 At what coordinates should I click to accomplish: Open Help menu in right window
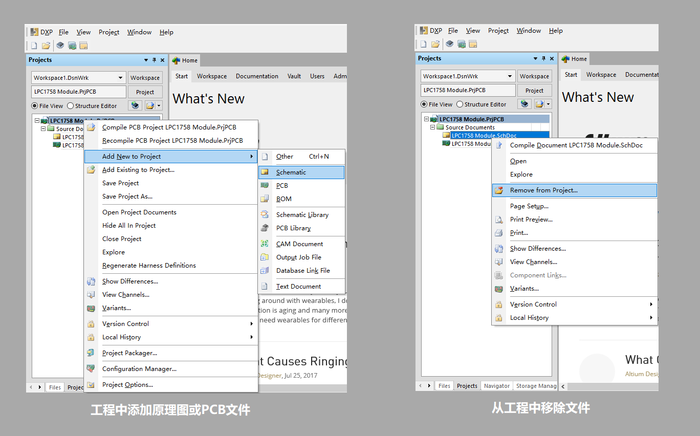pyautogui.click(x=555, y=31)
